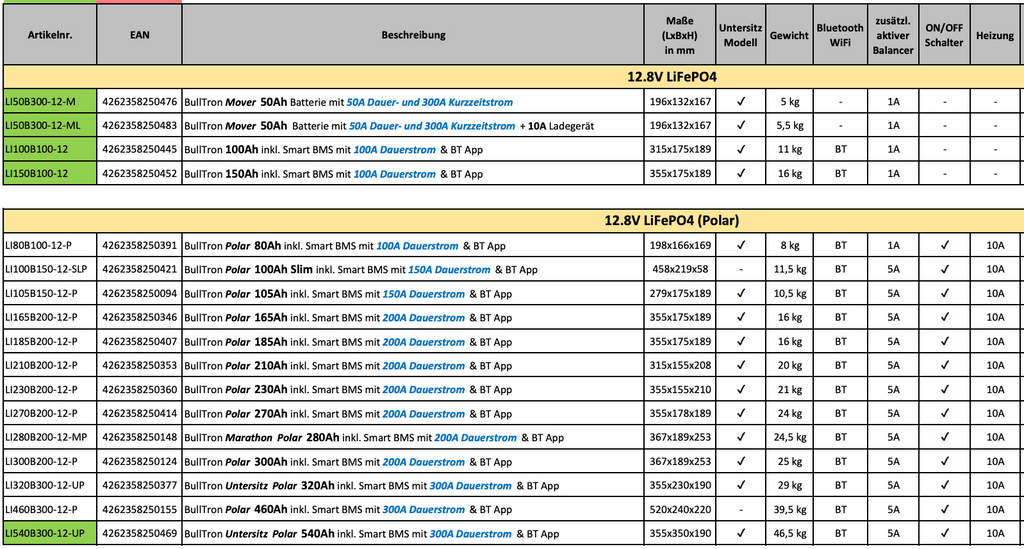Select the ON/OFF Schalter column header

coord(944,35)
